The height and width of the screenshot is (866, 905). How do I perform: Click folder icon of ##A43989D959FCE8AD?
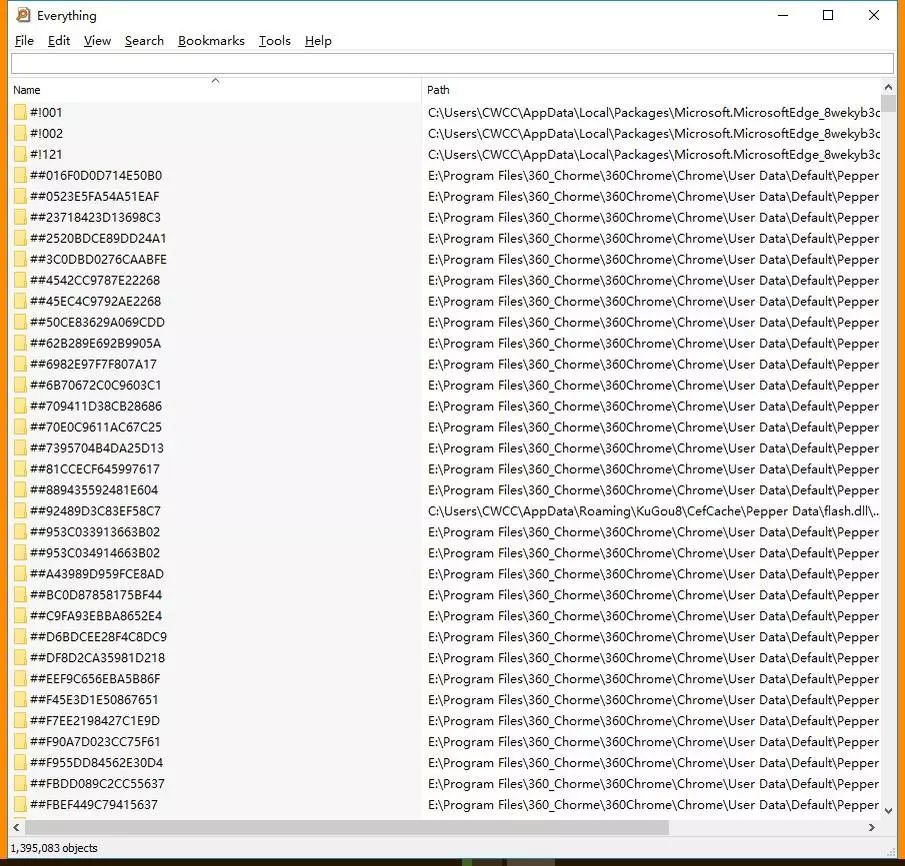20,574
